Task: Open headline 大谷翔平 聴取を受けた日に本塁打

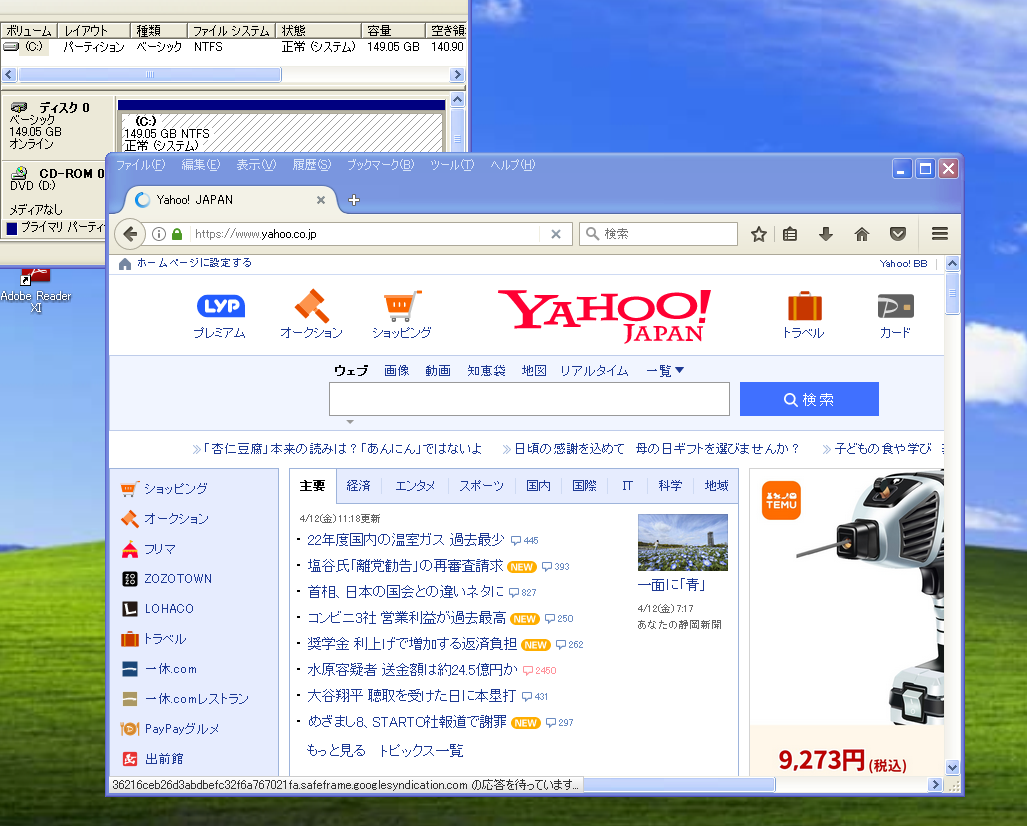Action: pos(411,696)
